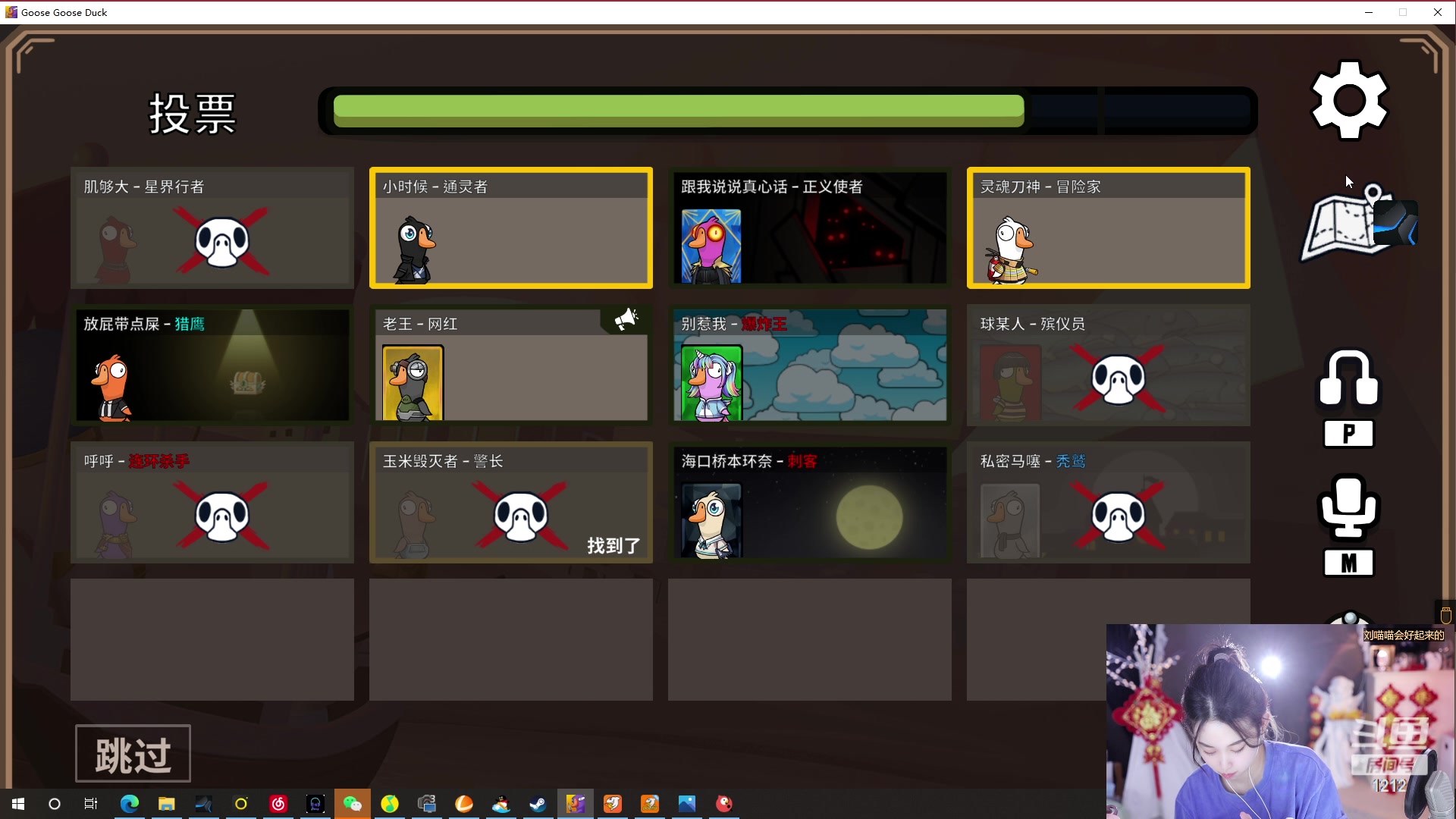
Task: Open the Photos app from the taskbar
Action: (x=687, y=804)
